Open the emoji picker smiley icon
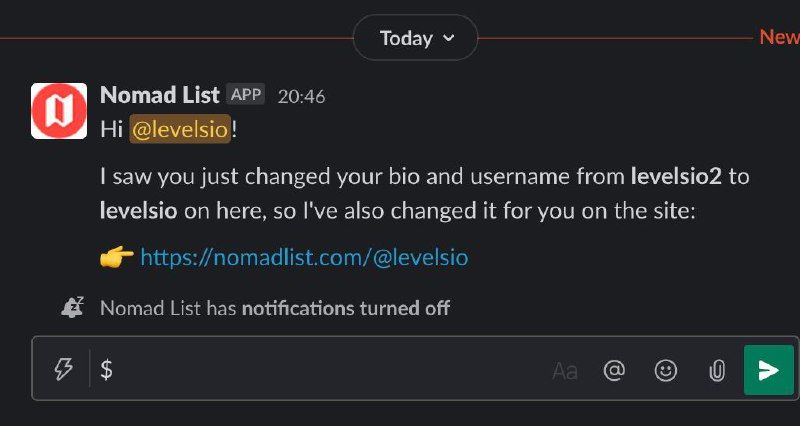800x426 pixels. [x=665, y=371]
